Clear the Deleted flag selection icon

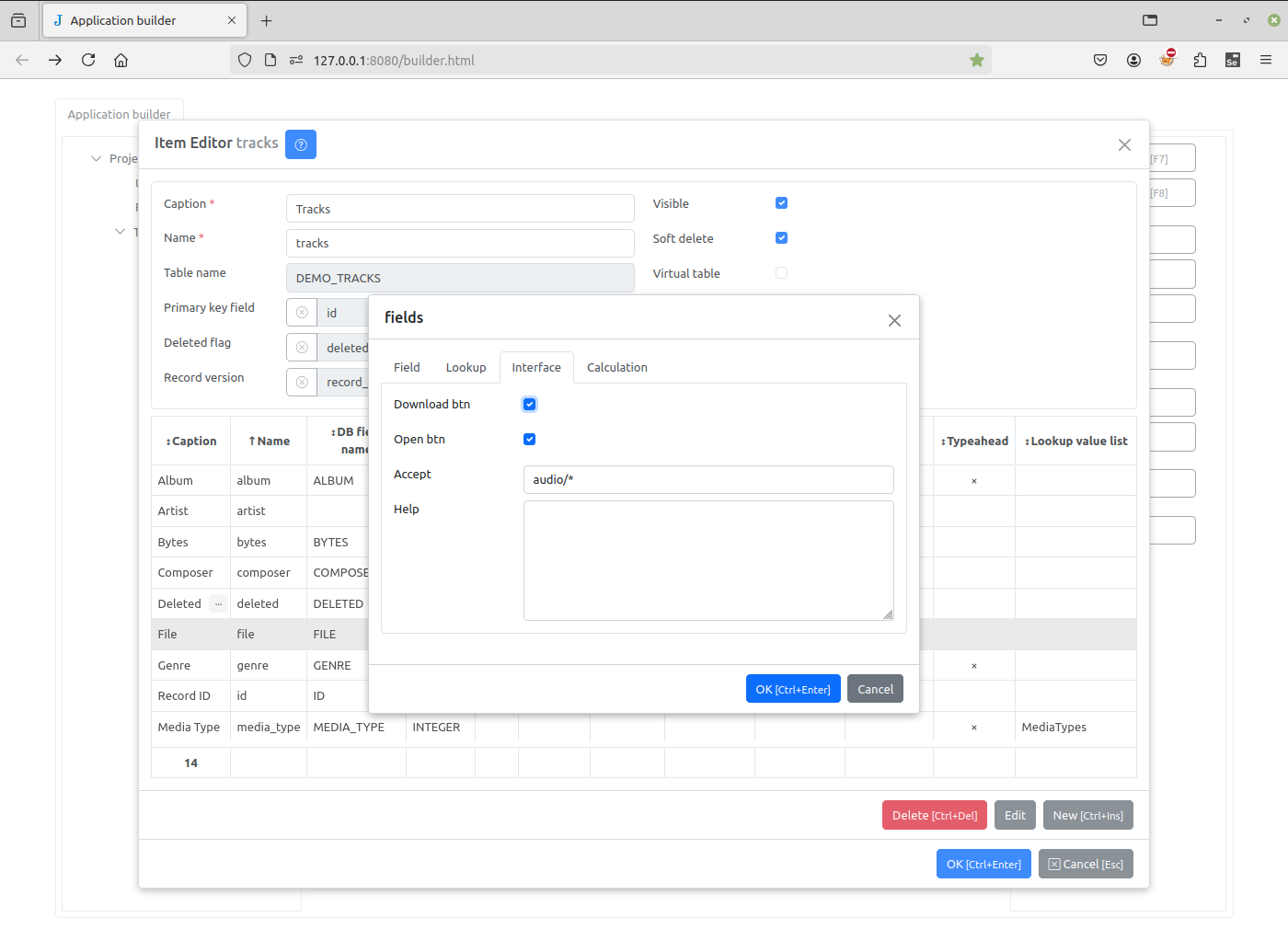pyautogui.click(x=302, y=347)
